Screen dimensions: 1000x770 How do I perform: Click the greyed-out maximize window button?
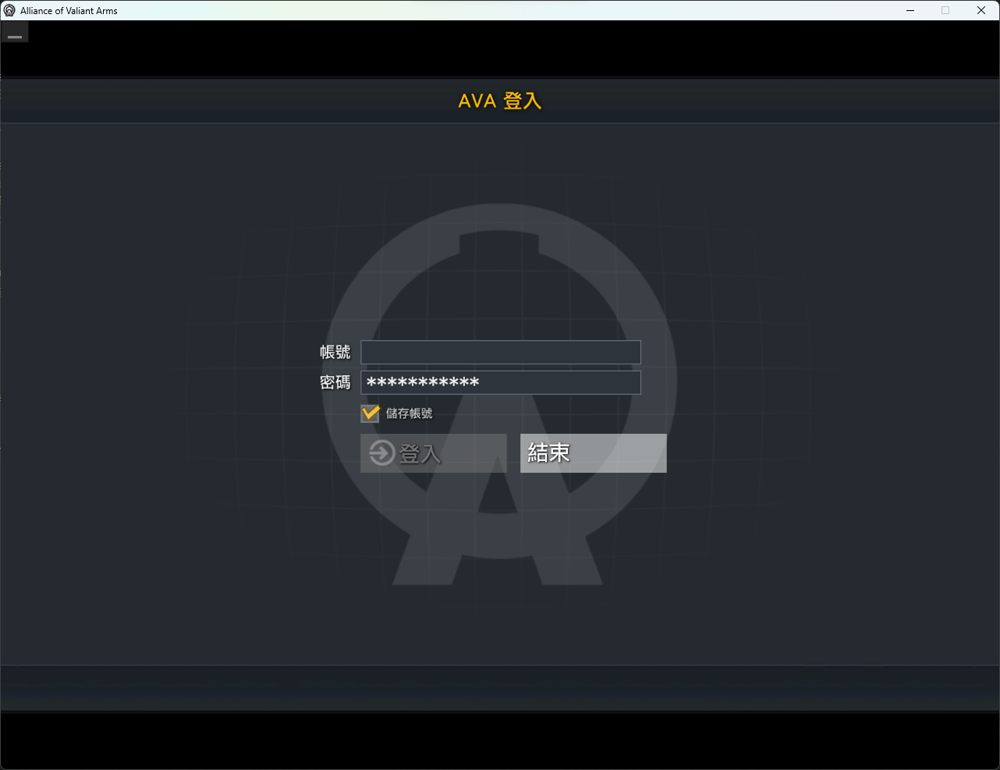coord(945,10)
